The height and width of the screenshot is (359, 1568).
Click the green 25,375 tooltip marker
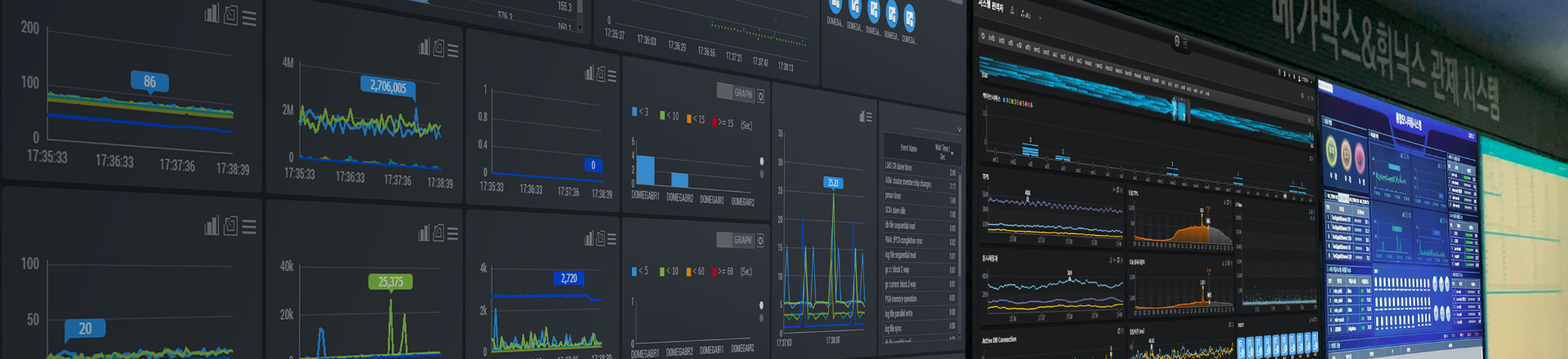[x=390, y=282]
